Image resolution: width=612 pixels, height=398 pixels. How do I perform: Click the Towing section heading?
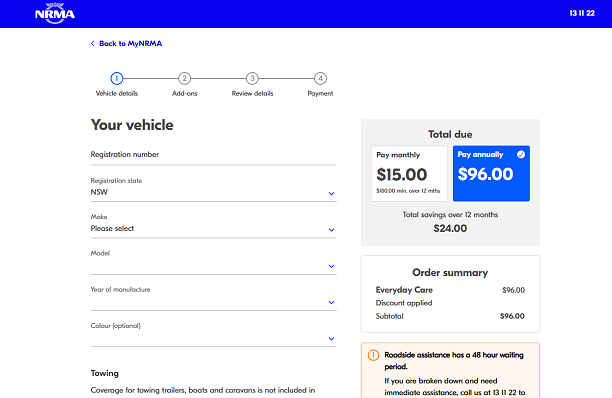(x=105, y=373)
